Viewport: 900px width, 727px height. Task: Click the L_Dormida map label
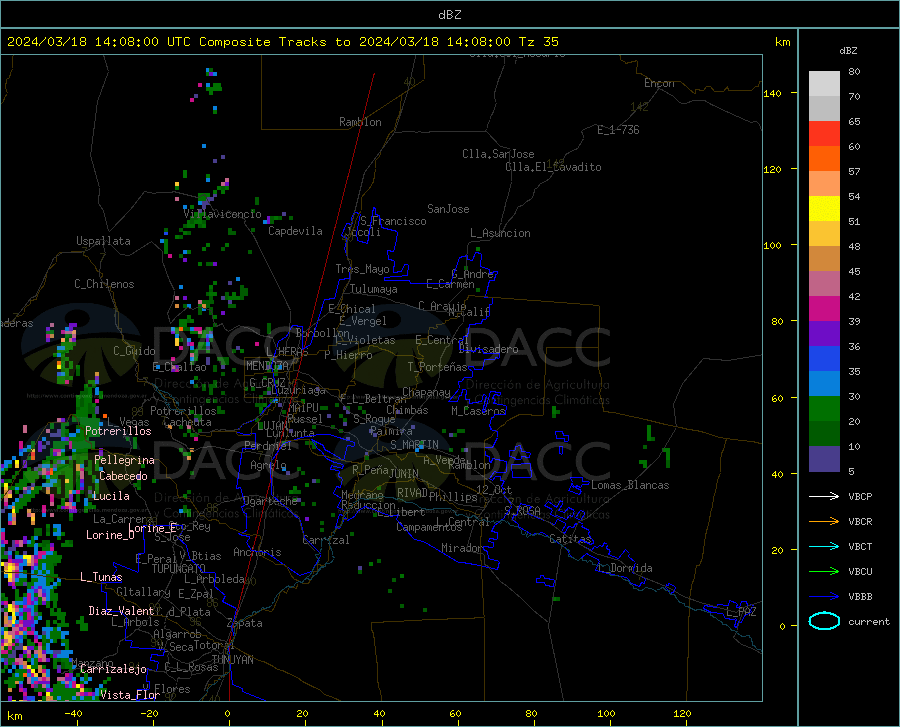click(625, 568)
